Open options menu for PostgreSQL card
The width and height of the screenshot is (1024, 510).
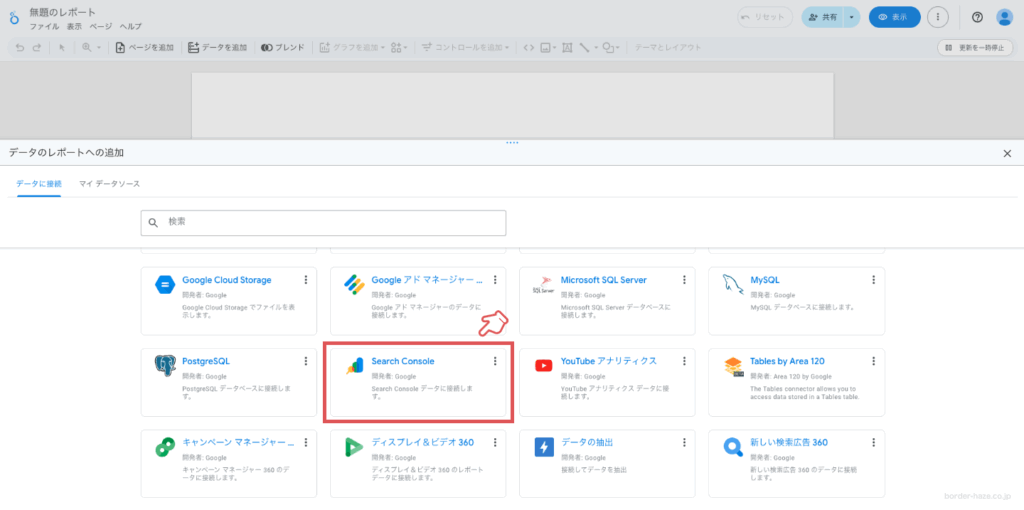coord(306,361)
